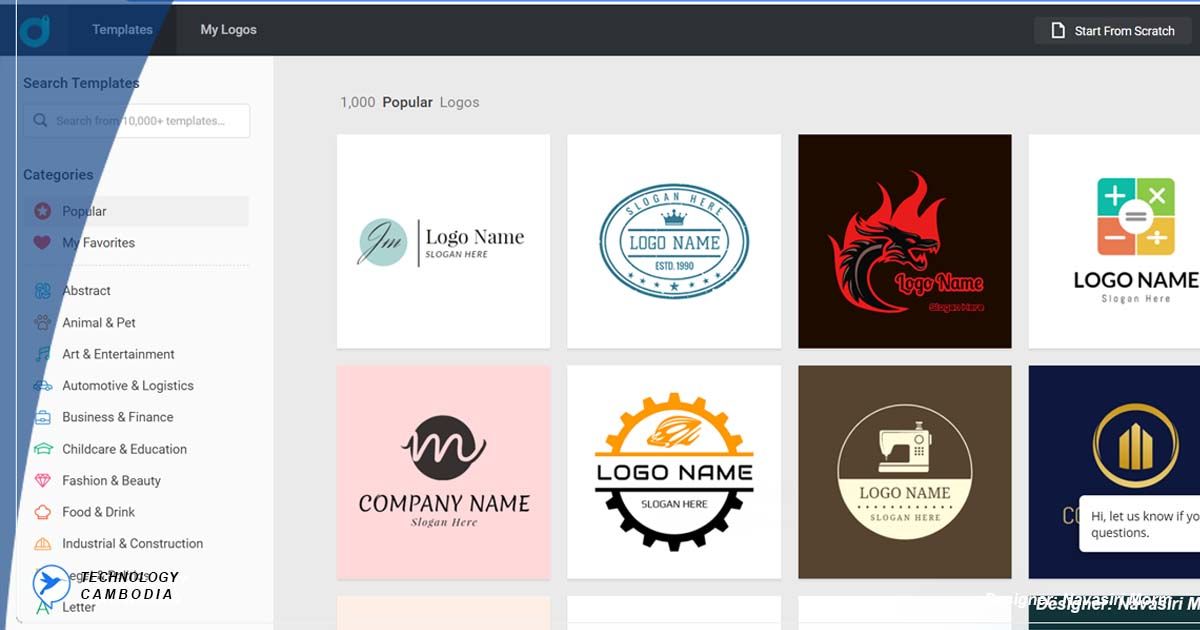Select the orange gear helmet logo template
The height and width of the screenshot is (630, 1200).
674,472
